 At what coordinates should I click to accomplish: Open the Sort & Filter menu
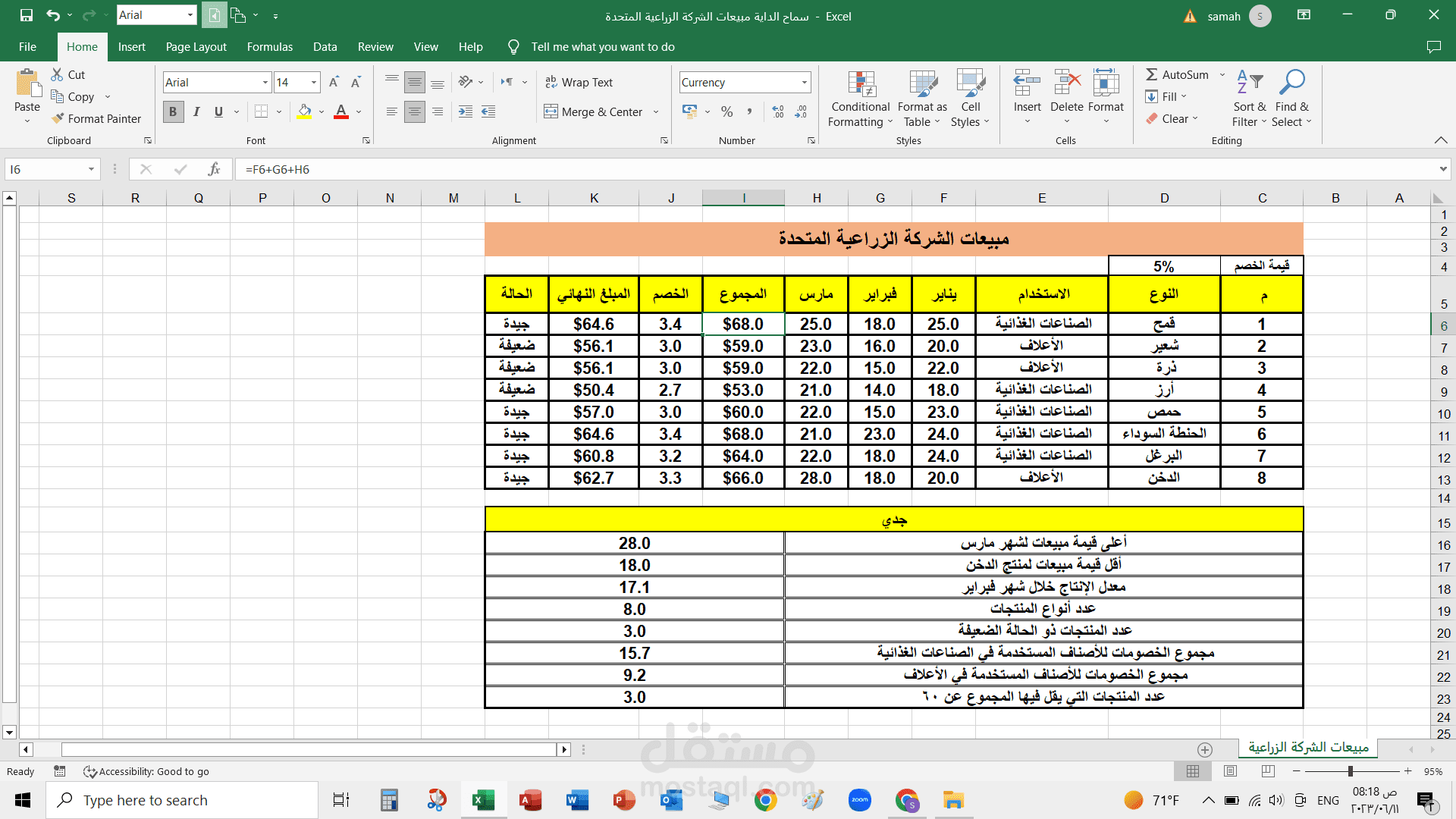1250,99
